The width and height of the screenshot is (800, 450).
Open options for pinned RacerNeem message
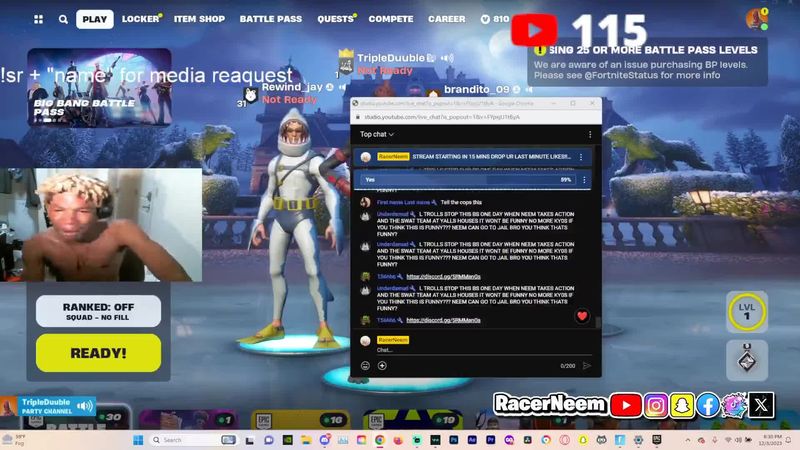(581, 157)
